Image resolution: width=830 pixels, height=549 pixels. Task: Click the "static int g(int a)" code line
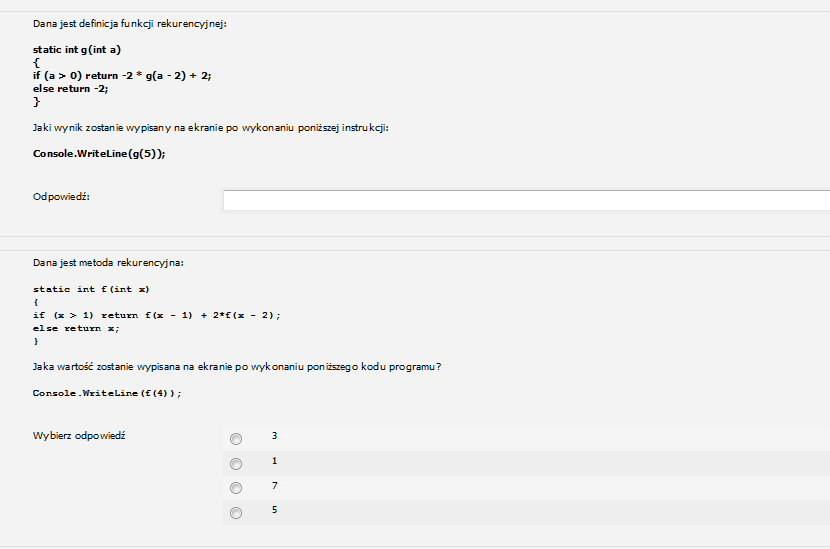(x=77, y=50)
